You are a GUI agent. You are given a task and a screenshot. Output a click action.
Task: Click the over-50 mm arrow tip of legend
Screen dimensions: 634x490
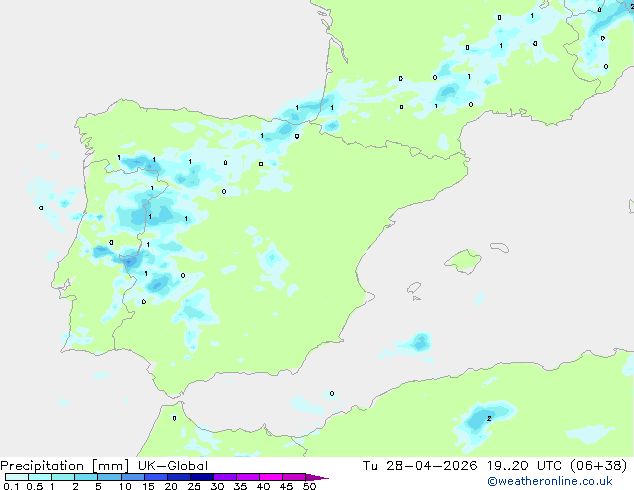pos(317,477)
